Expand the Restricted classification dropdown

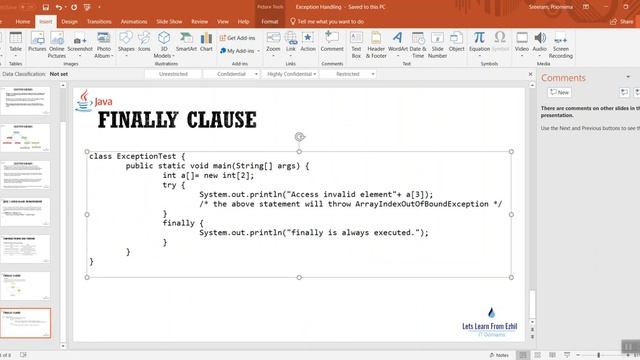tap(373, 74)
